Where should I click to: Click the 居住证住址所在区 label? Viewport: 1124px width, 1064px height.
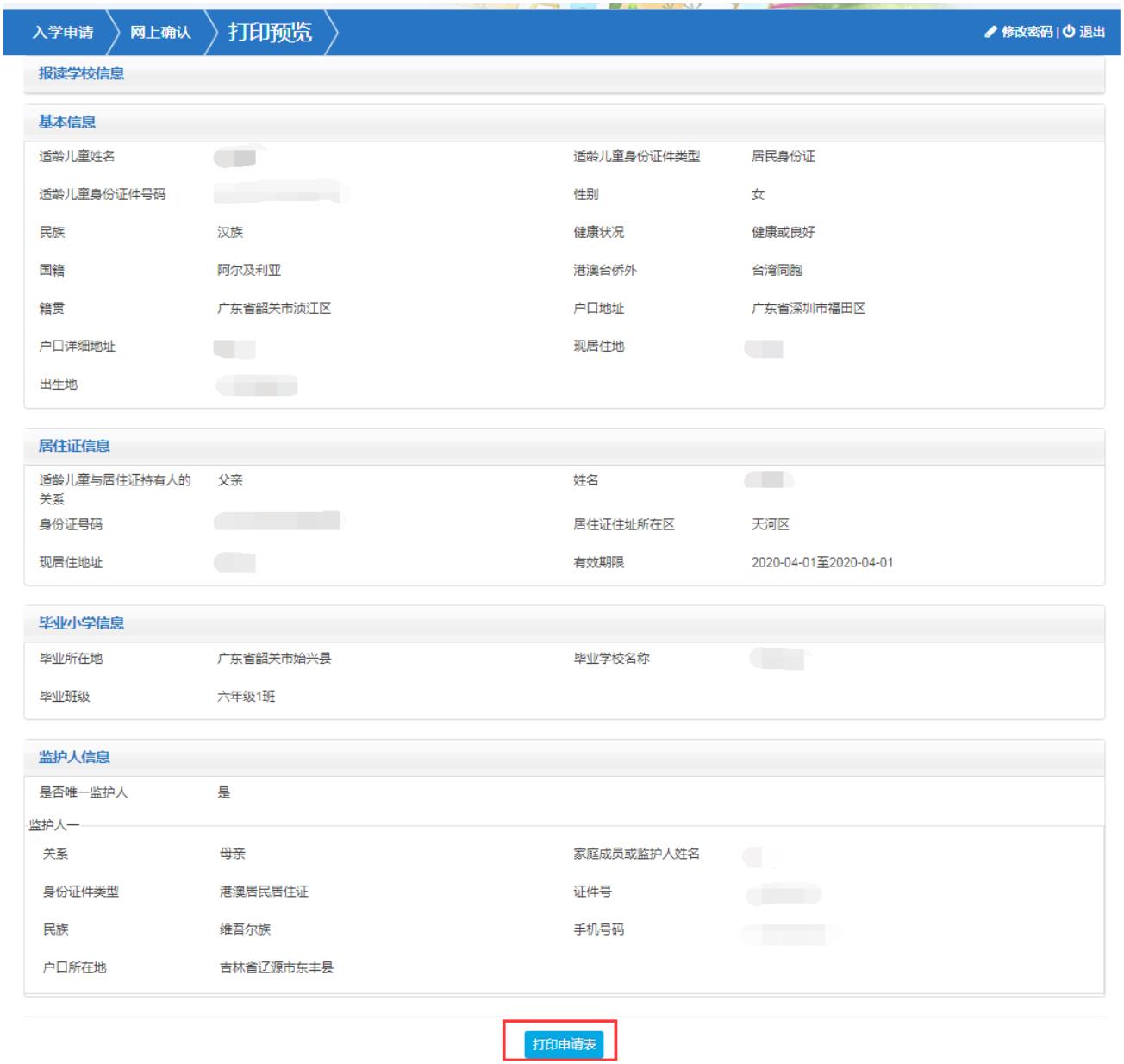click(624, 525)
